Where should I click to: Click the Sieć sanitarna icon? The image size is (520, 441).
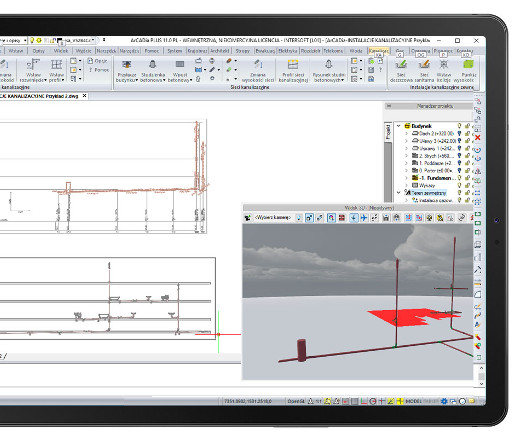click(x=424, y=64)
